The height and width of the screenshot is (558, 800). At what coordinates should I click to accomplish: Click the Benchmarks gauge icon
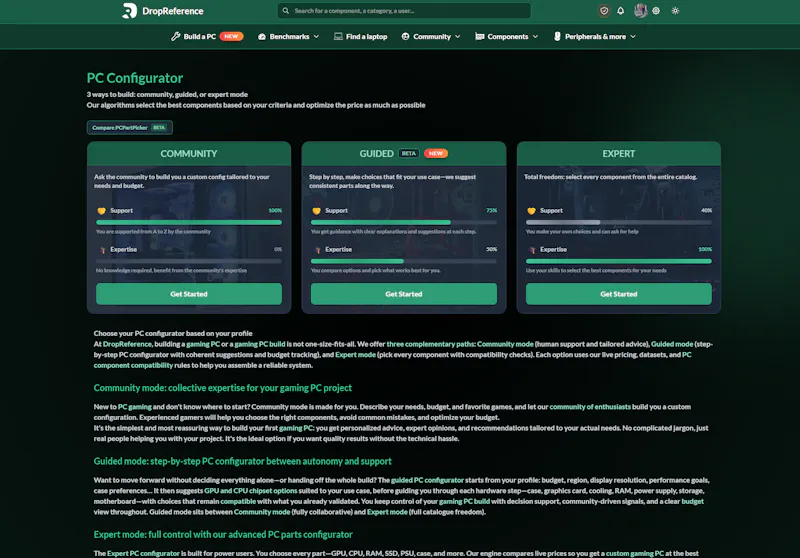(x=262, y=37)
